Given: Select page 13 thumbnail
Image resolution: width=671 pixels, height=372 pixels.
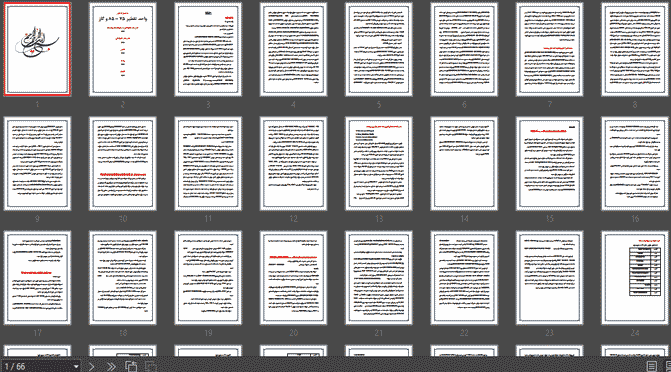Looking at the screenshot, I should click(x=379, y=164).
